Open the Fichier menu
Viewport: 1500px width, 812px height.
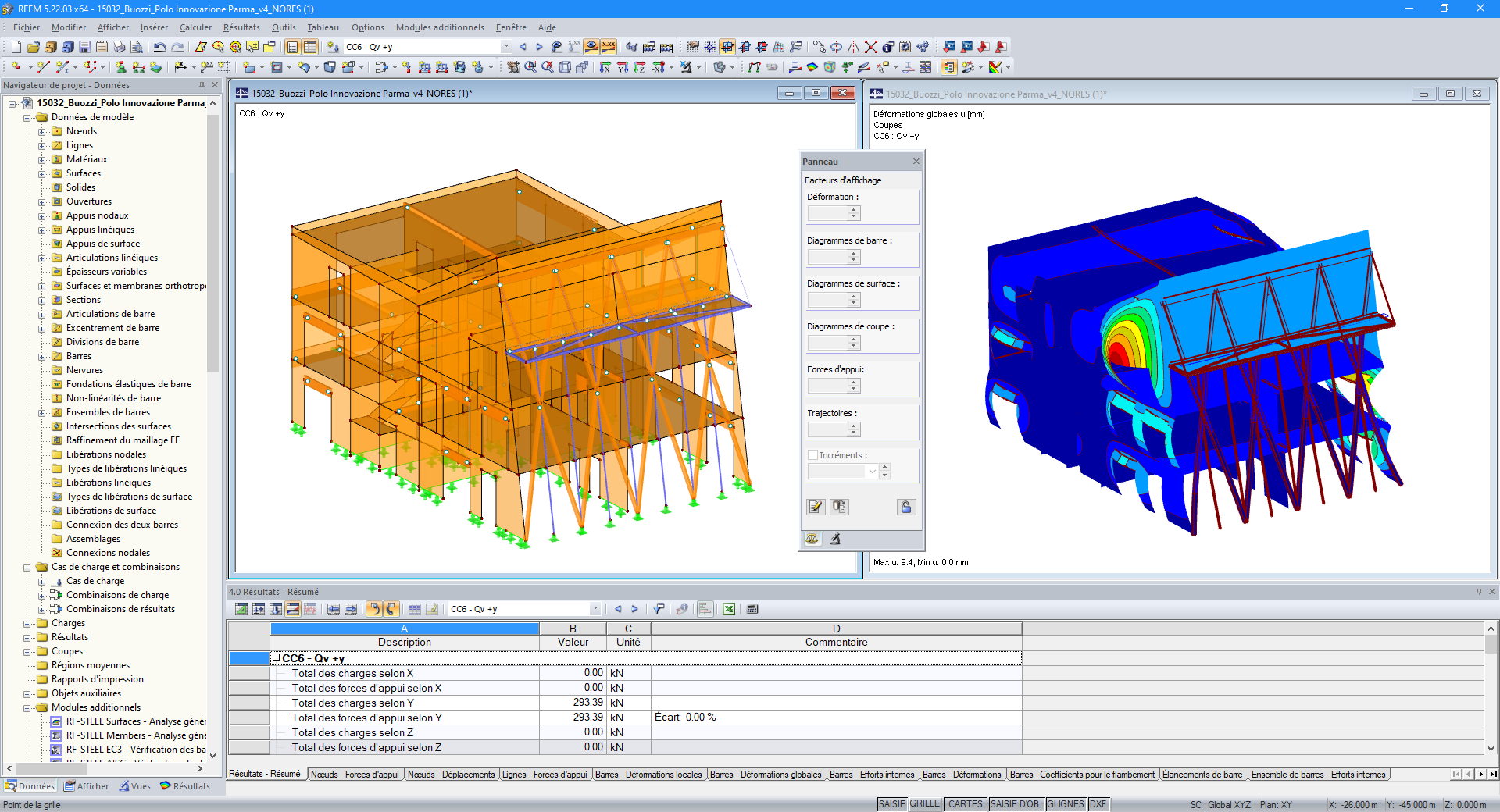pos(27,27)
